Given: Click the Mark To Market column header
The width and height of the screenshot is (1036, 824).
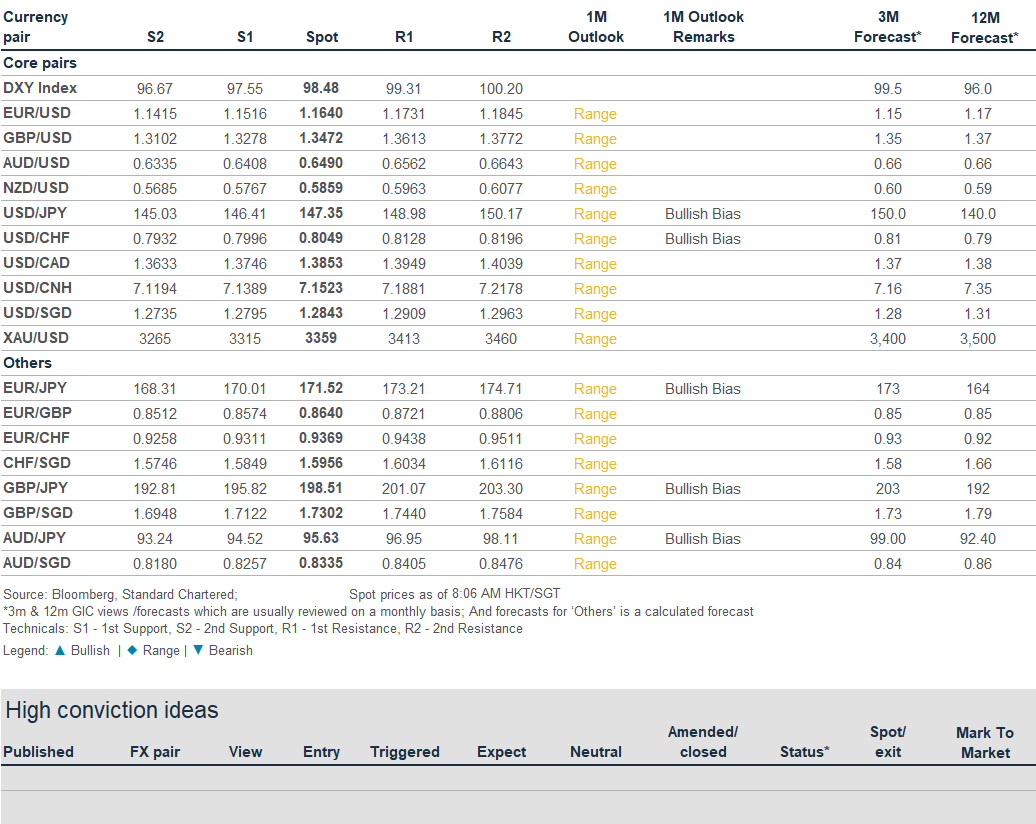Looking at the screenshot, I should (x=985, y=743).
